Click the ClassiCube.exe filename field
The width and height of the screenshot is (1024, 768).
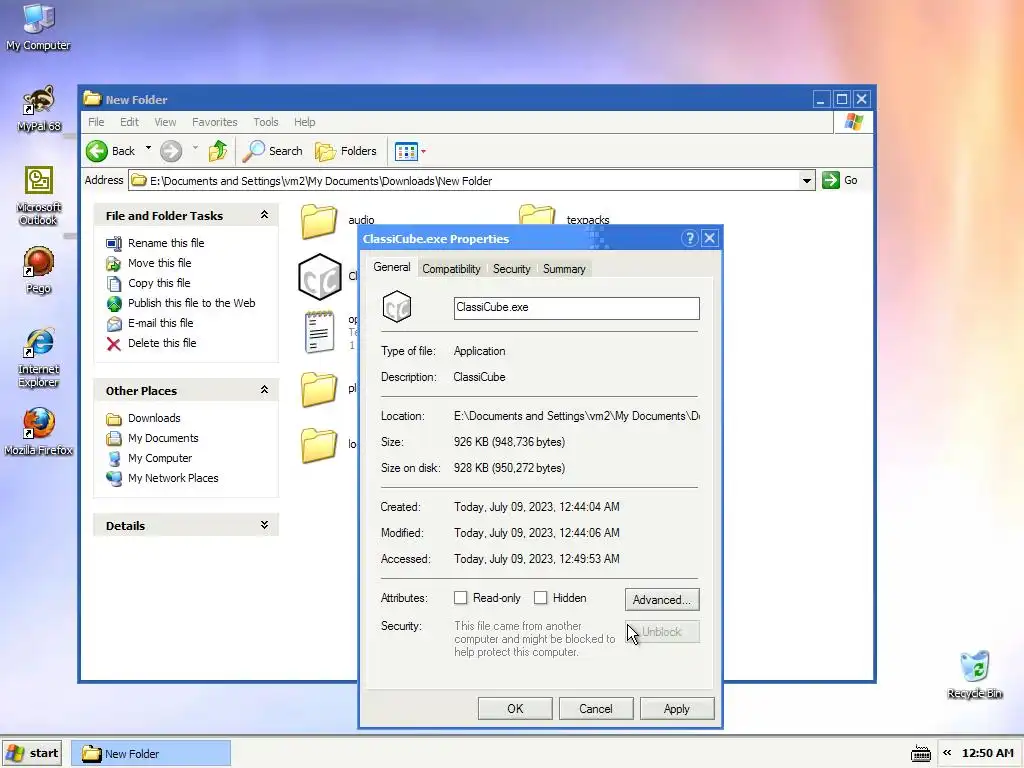coord(576,308)
